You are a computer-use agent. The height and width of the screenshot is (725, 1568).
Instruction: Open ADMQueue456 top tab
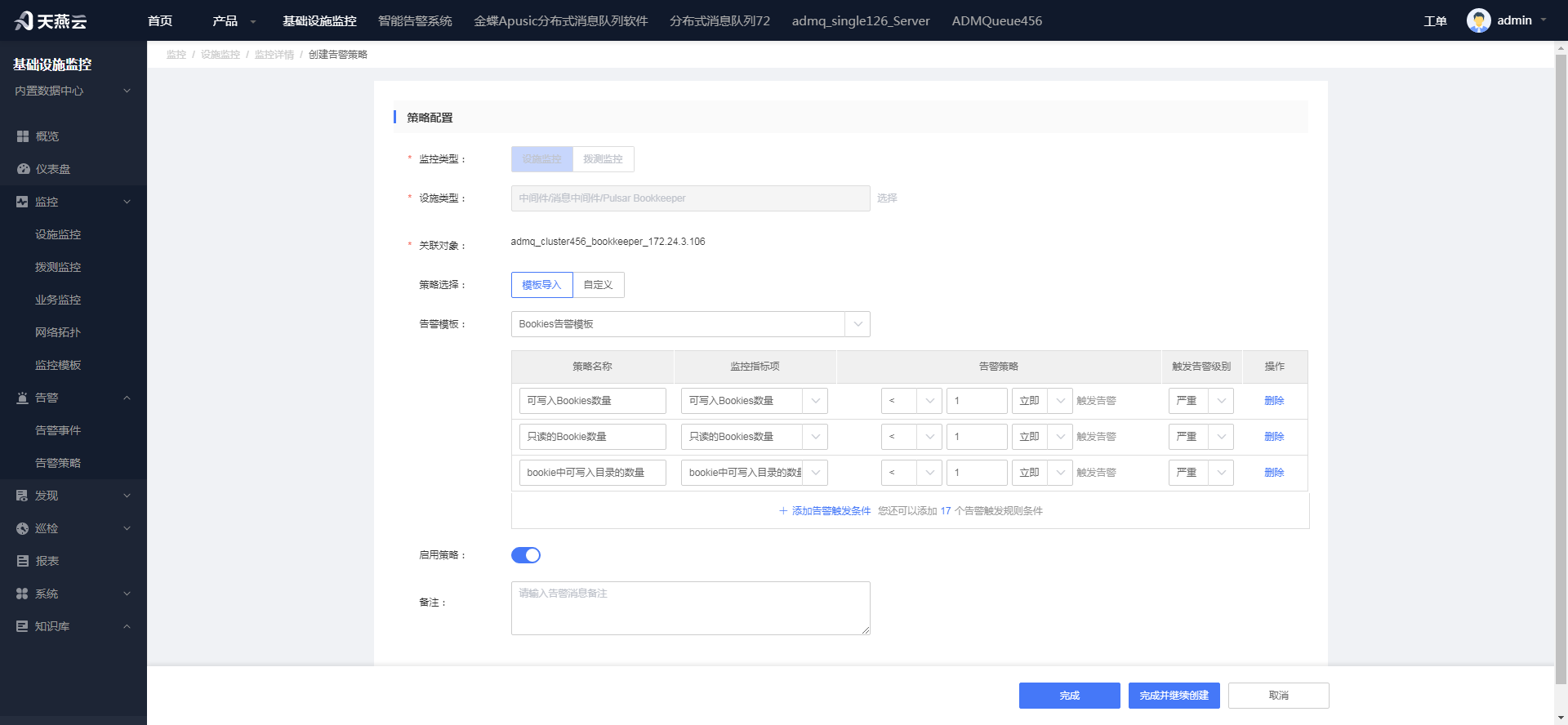pos(997,20)
